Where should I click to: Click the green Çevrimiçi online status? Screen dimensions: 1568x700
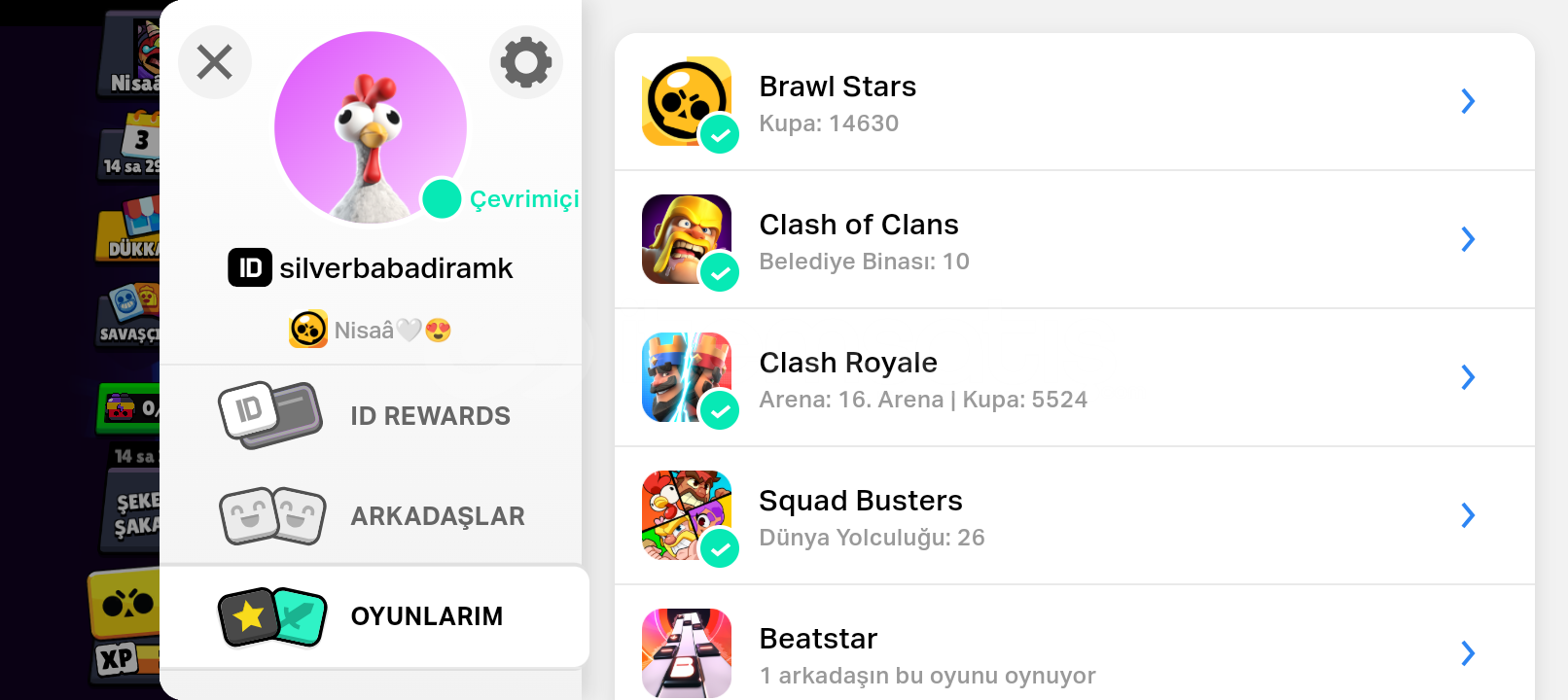coord(502,199)
